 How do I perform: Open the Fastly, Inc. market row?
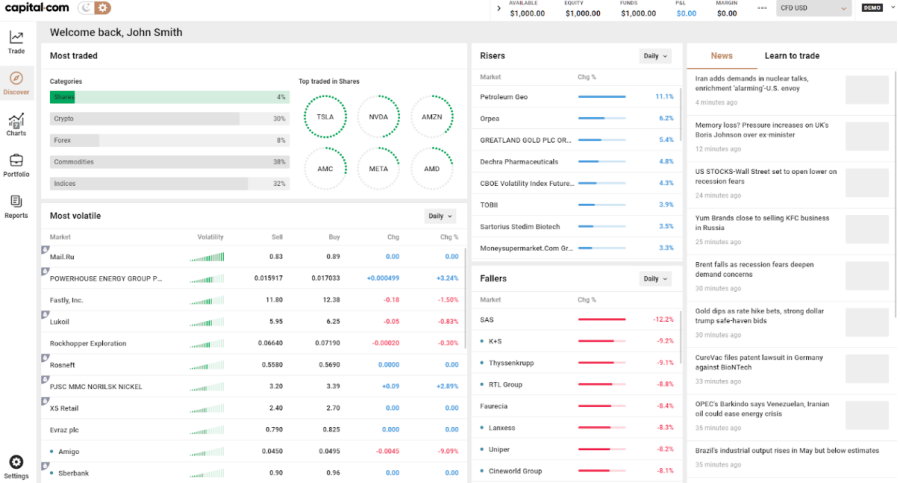point(253,300)
